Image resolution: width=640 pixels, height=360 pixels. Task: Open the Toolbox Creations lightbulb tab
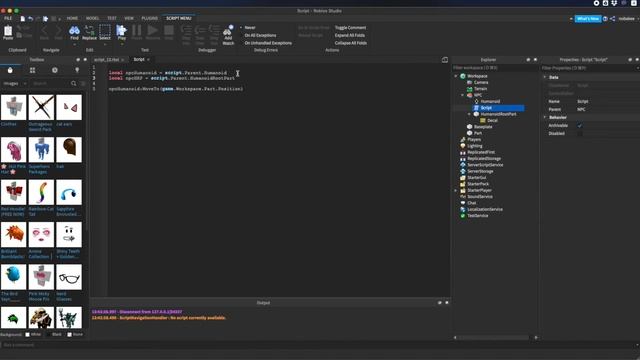tap(77, 70)
